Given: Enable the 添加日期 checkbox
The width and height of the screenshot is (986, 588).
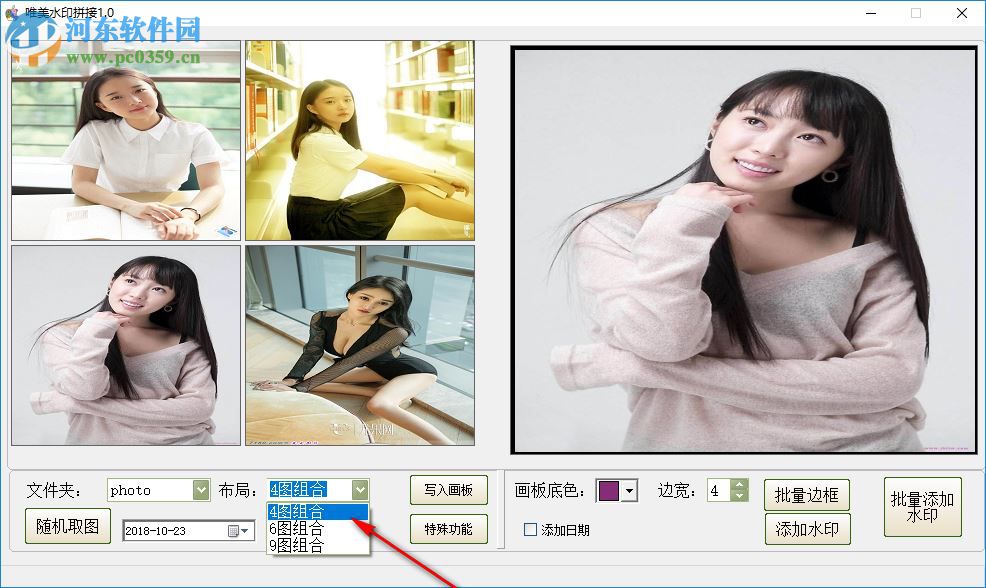Looking at the screenshot, I should (x=529, y=530).
